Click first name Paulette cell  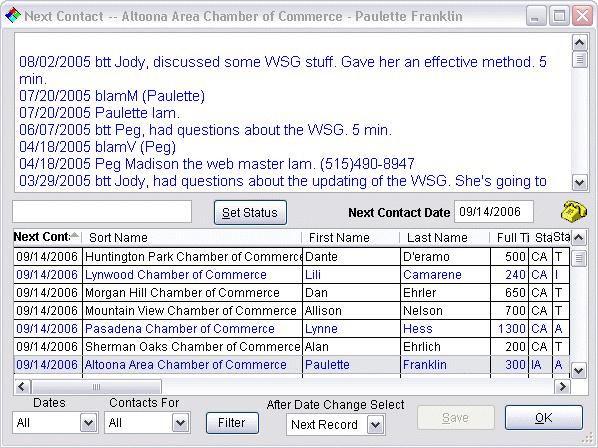(x=351, y=365)
